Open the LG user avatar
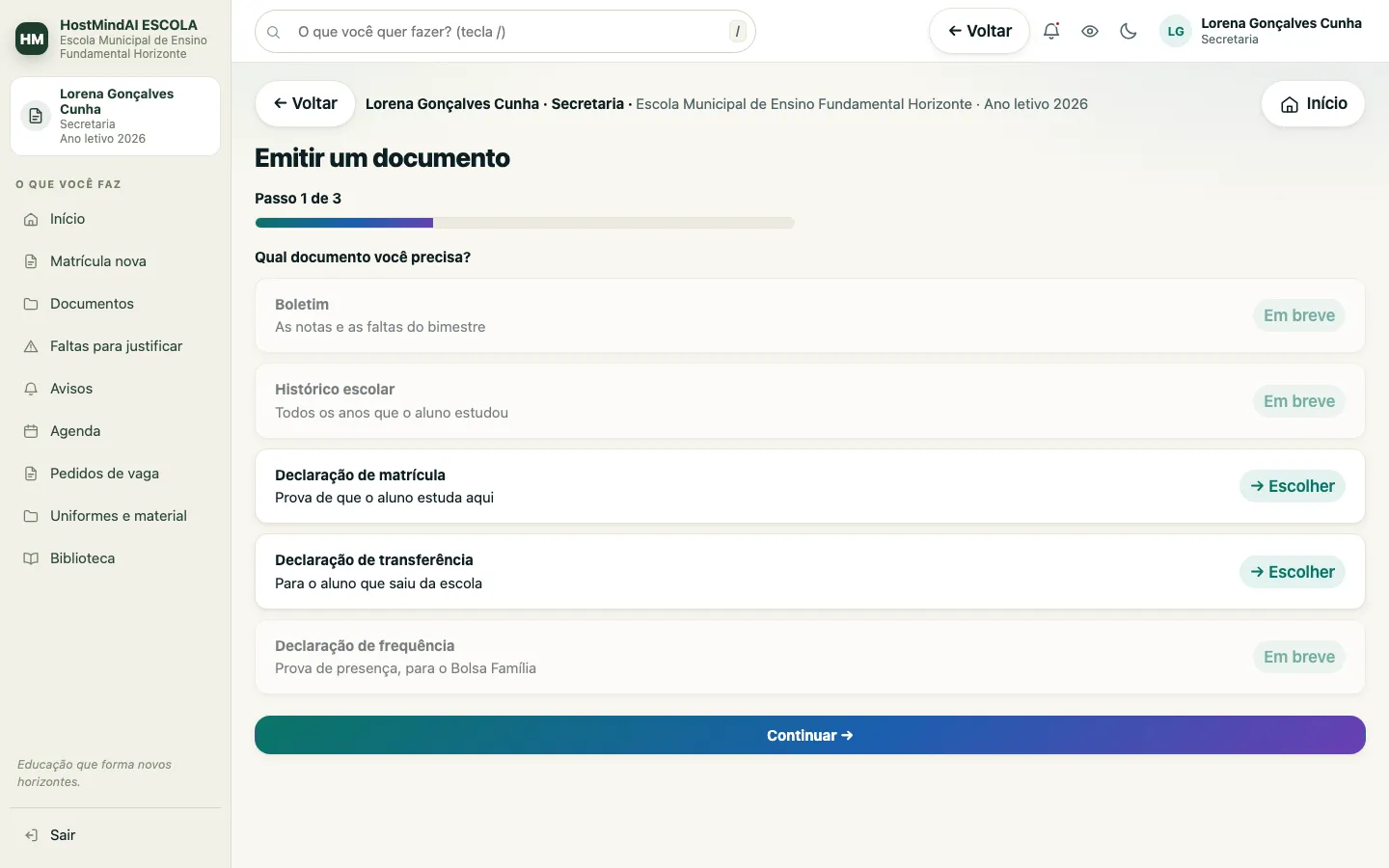 point(1176,31)
